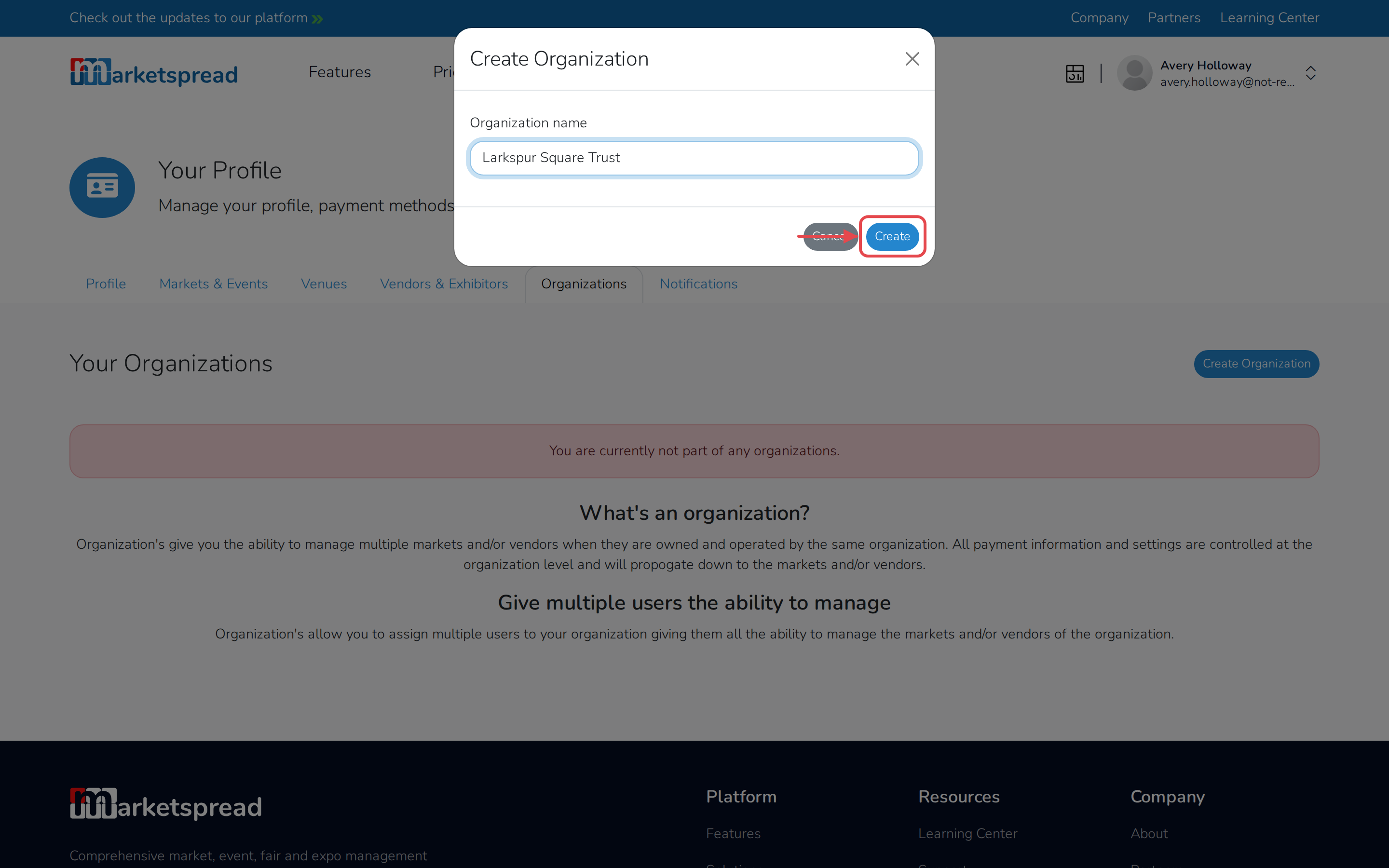Open the Learning Center top bar link
The image size is (1389, 868).
coord(1269,18)
